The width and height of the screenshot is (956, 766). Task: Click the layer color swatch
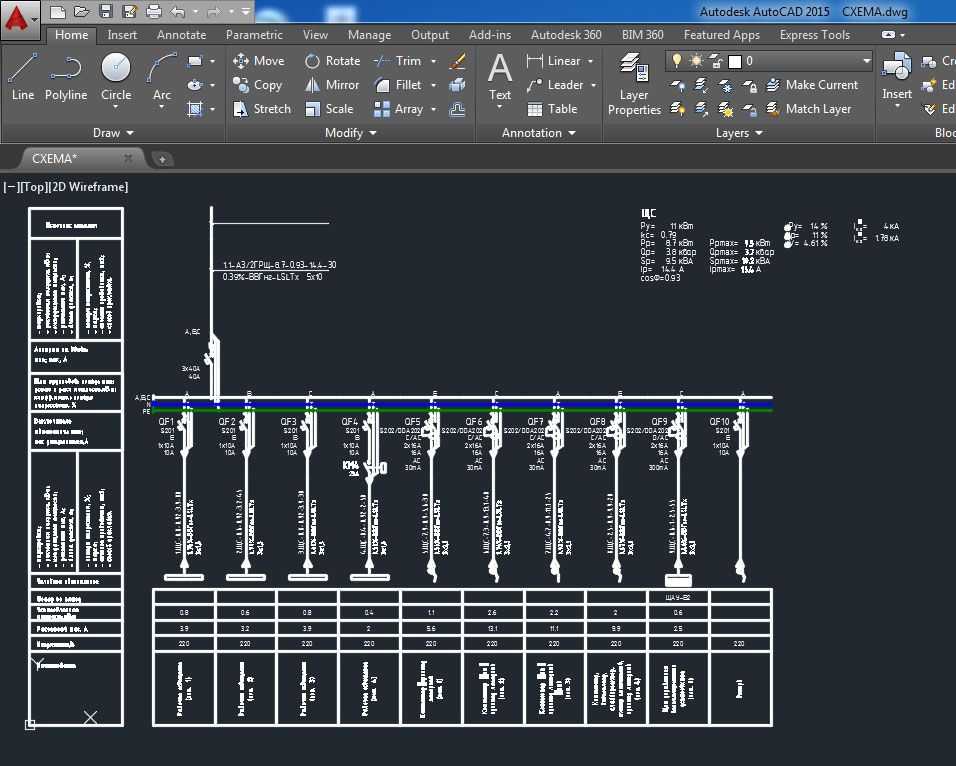click(734, 61)
